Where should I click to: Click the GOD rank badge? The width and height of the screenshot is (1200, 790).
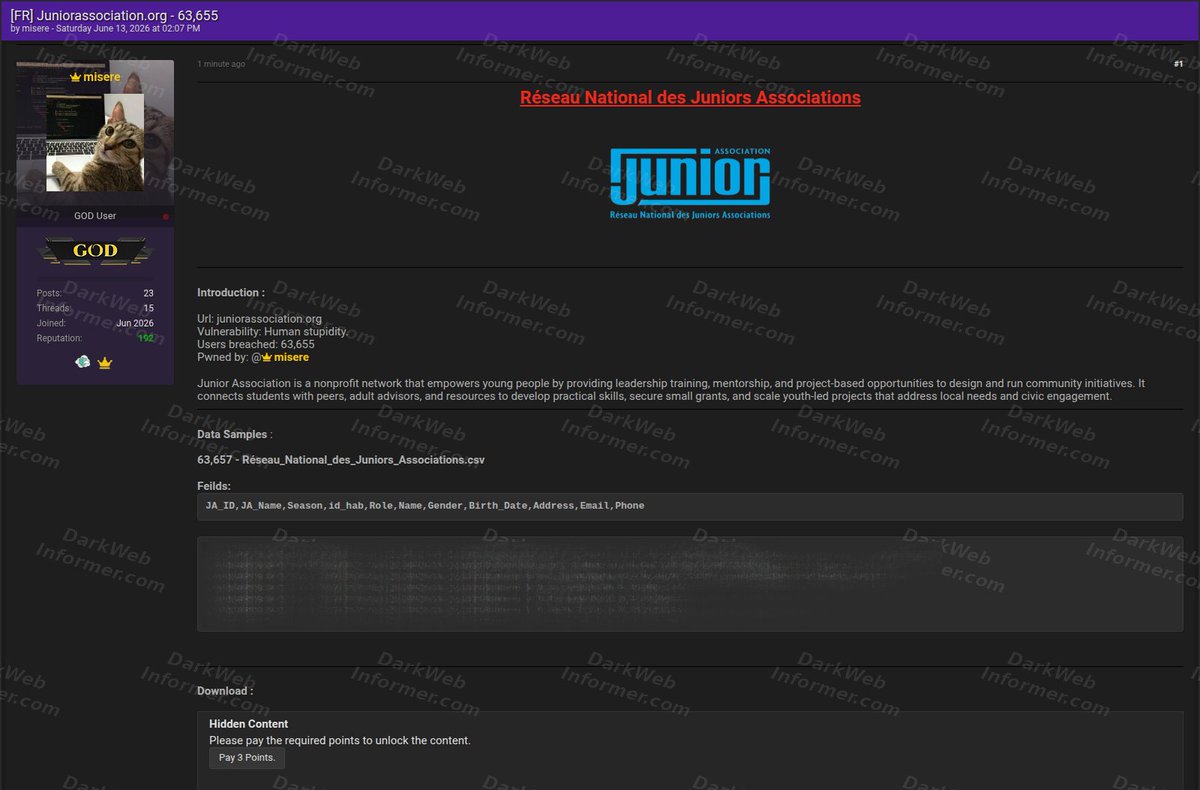[95, 250]
